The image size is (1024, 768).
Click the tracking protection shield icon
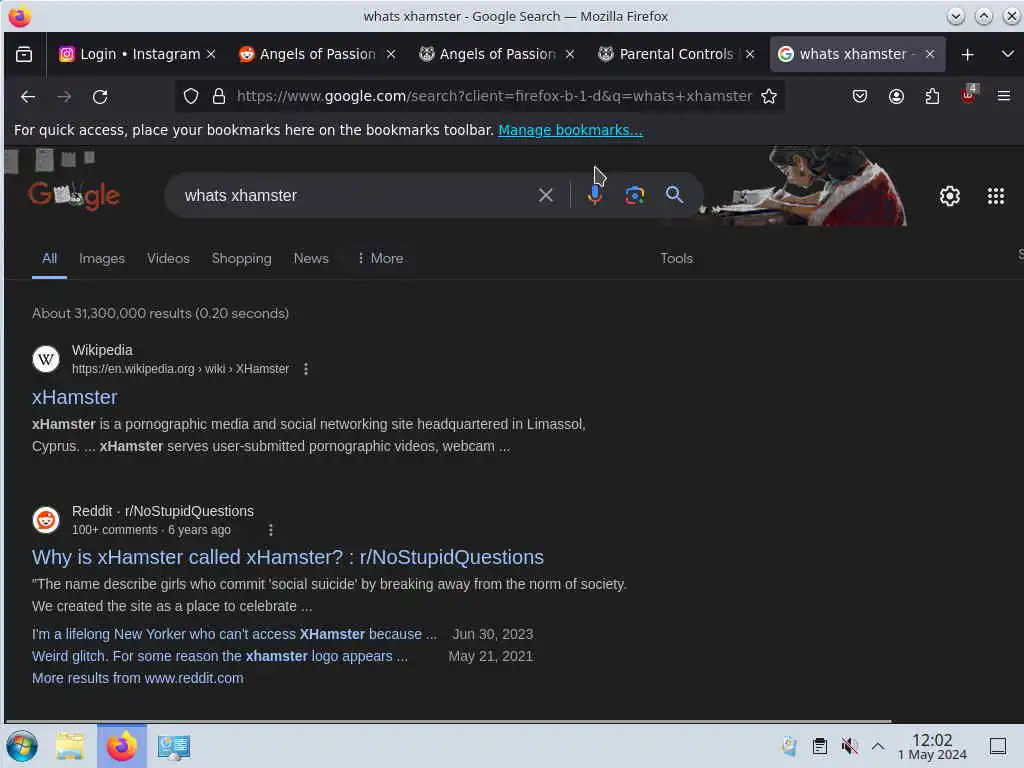click(x=191, y=97)
